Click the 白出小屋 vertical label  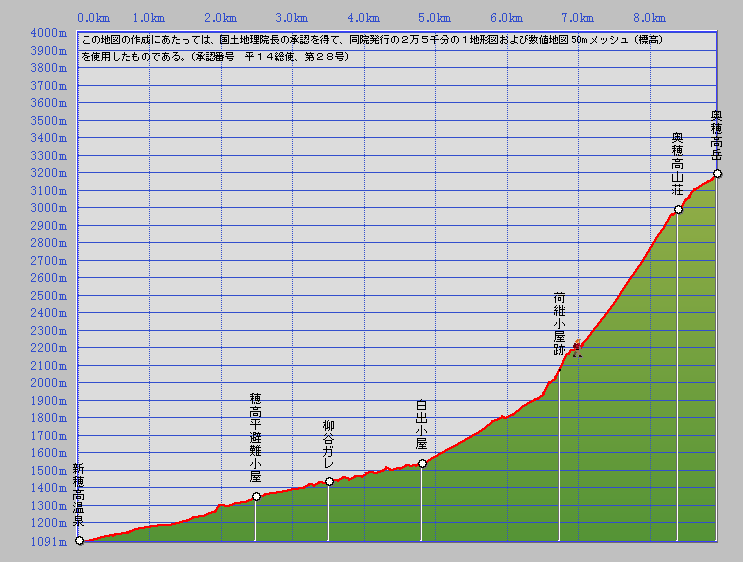[421, 424]
